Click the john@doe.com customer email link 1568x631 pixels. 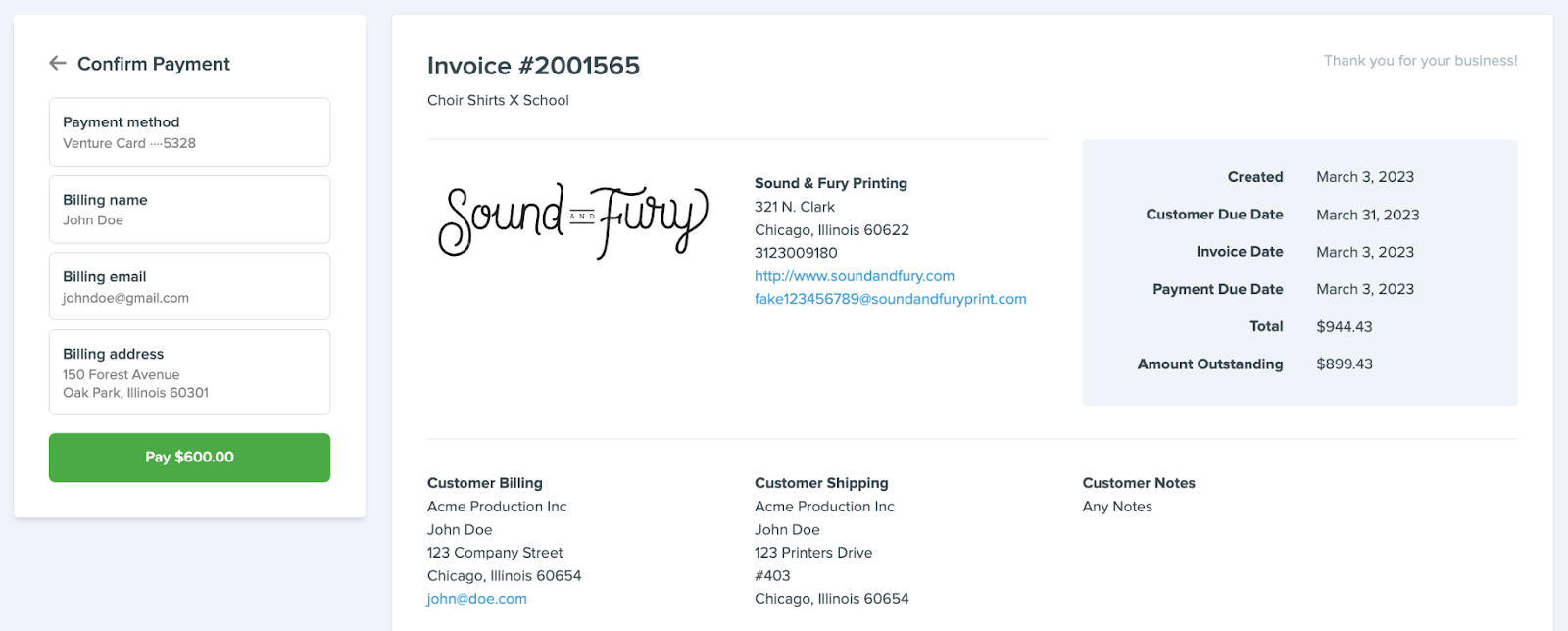click(x=476, y=599)
